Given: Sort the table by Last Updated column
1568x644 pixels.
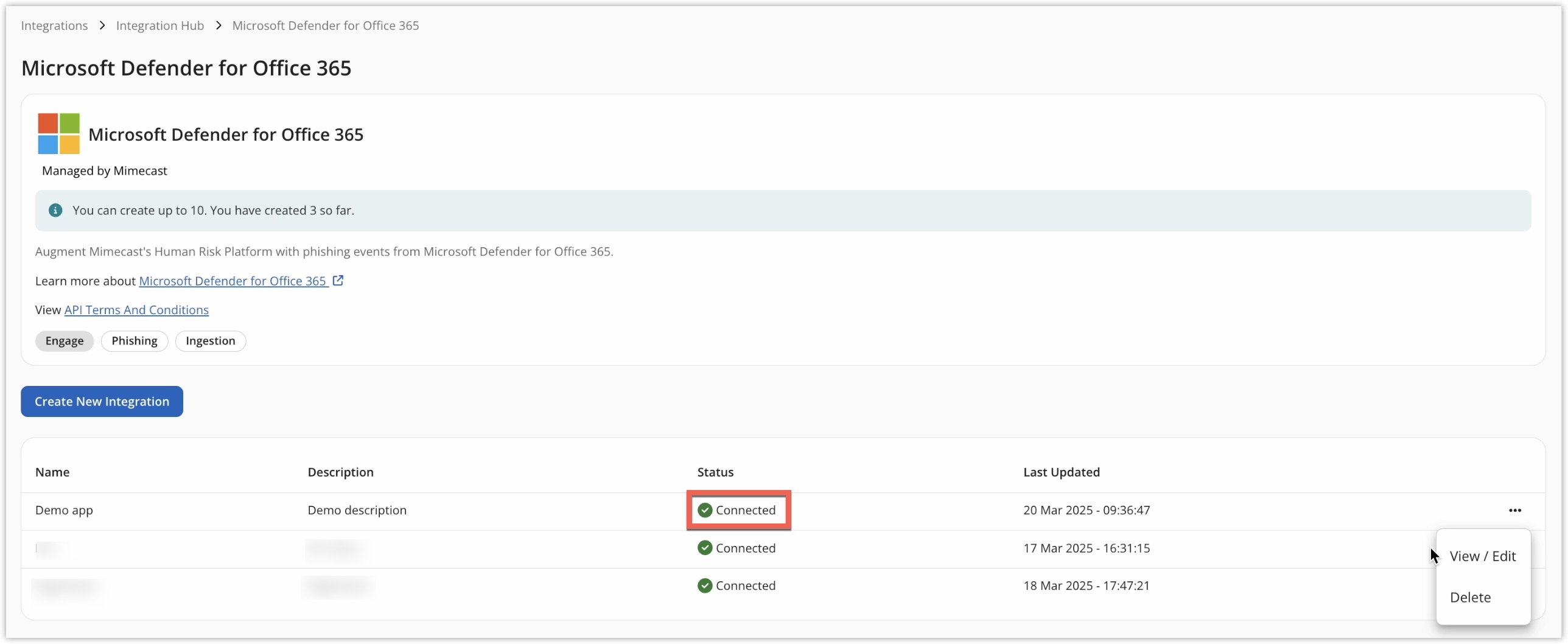Looking at the screenshot, I should point(1062,472).
